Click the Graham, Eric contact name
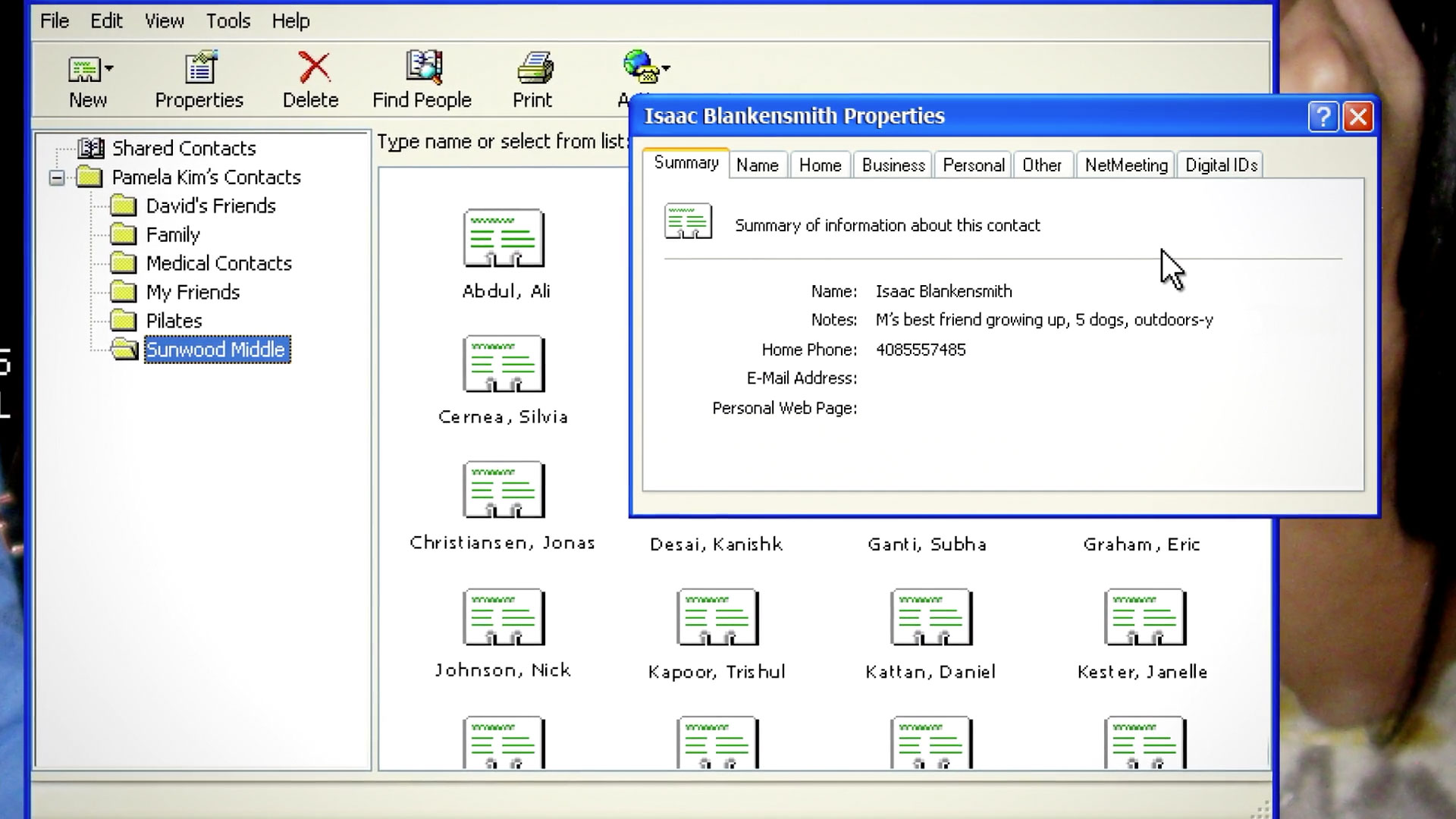This screenshot has width=1456, height=819. (1141, 544)
